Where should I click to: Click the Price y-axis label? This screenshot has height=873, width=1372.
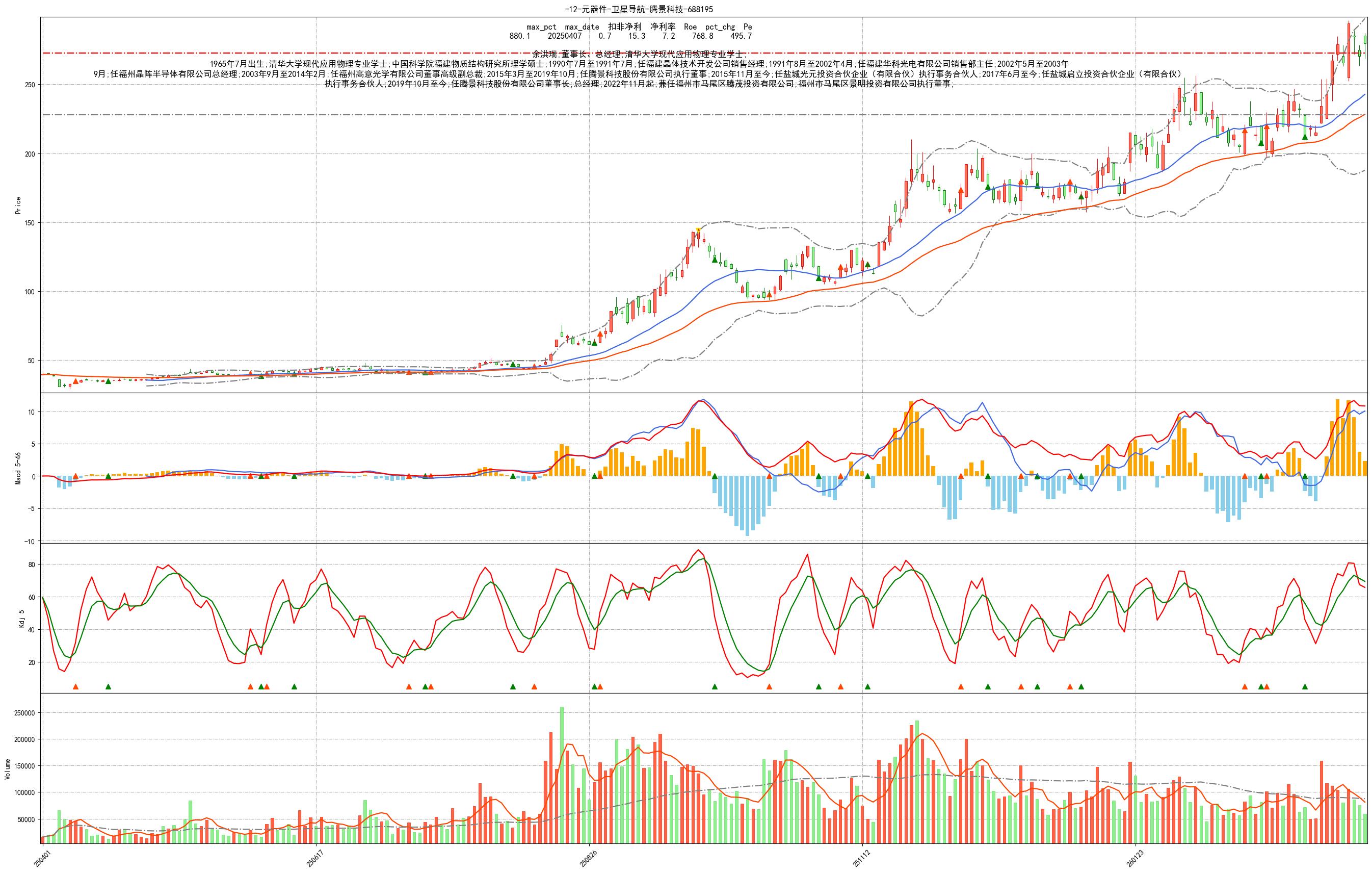[x=18, y=206]
